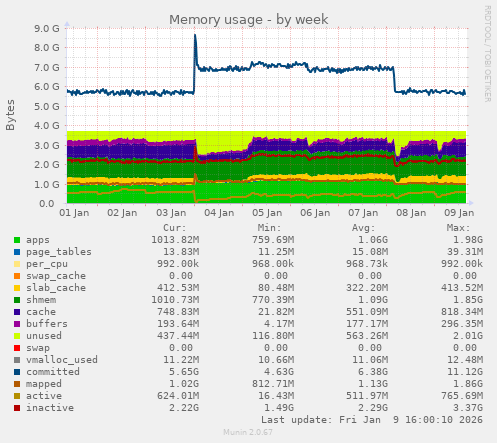The image size is (497, 443).
Task: Click the 'page_tables' legend label
Action: (59, 252)
